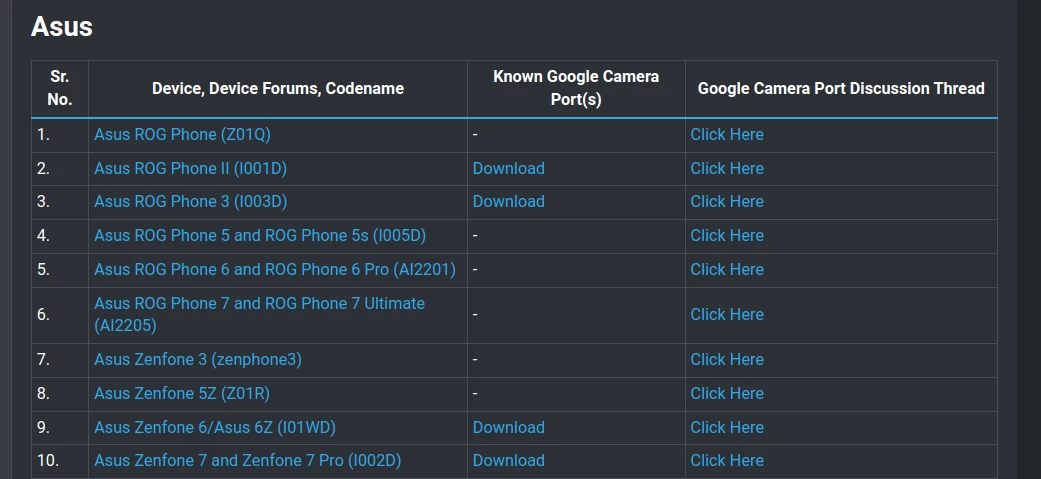Open Asus ROG Phone II (I001D) forum link
The height and width of the screenshot is (479, 1041).
tap(190, 168)
